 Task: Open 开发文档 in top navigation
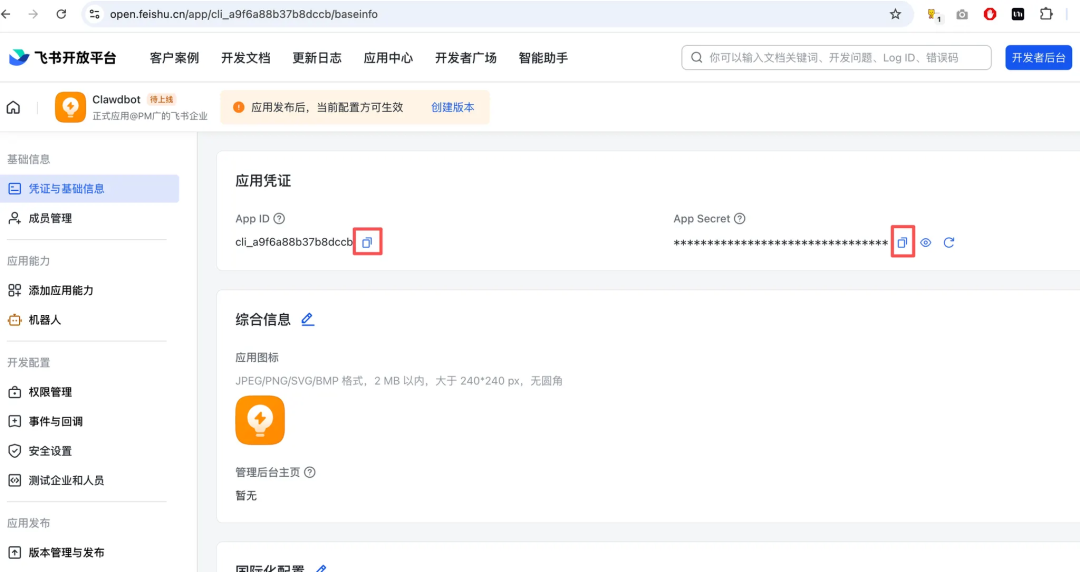pos(246,58)
